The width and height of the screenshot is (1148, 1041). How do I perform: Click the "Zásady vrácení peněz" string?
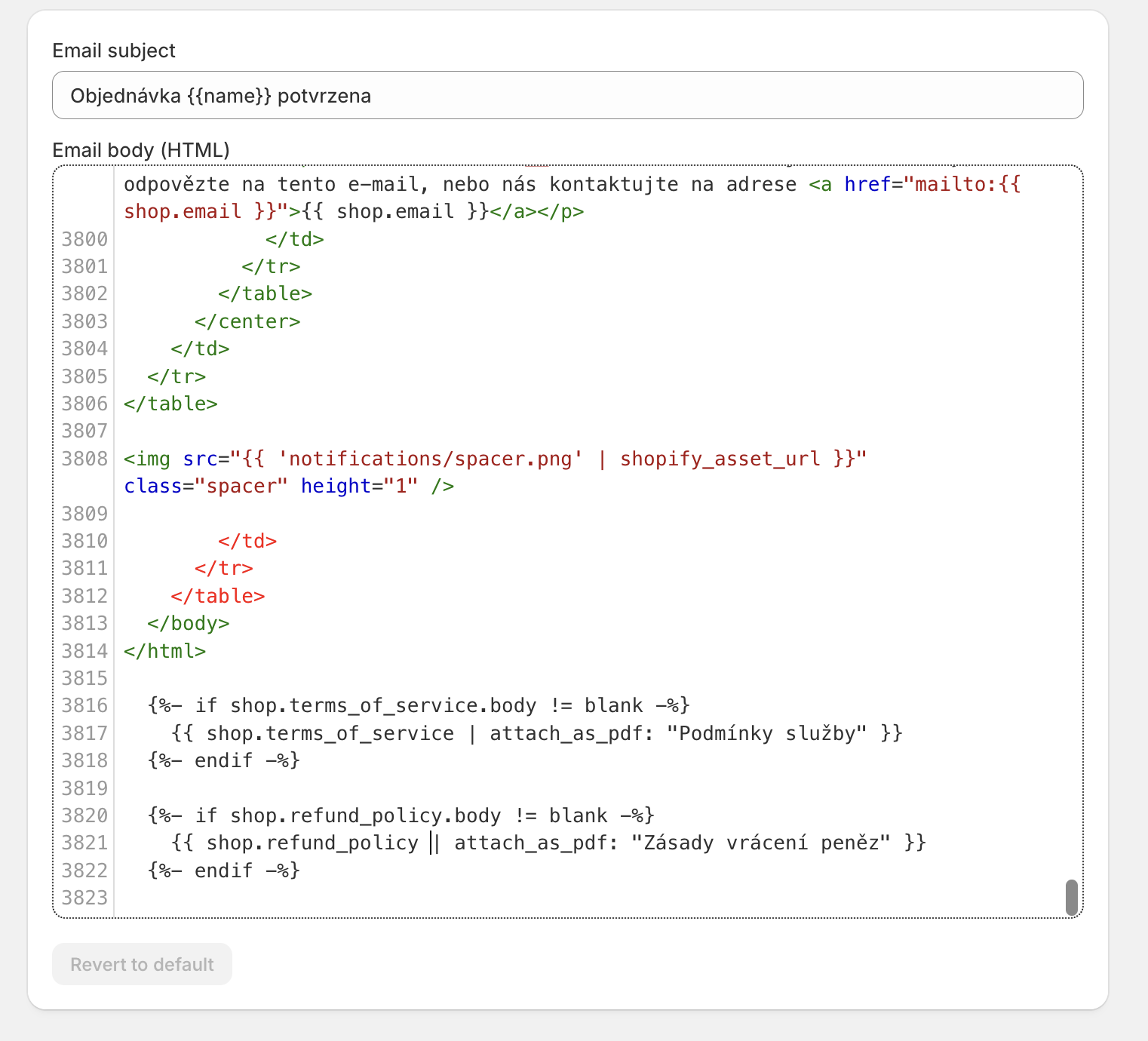[761, 843]
